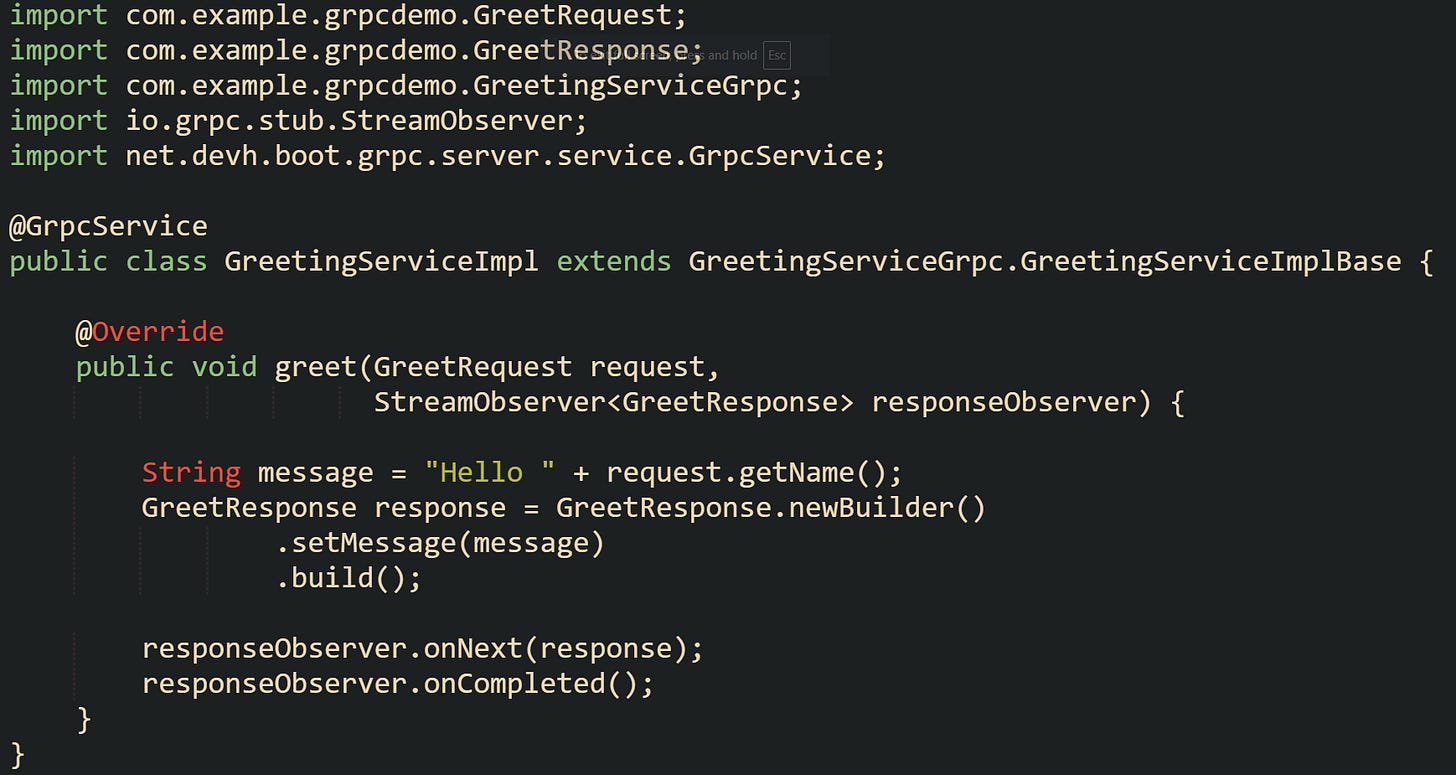Click the "Hello " string literal
This screenshot has width=1456, height=775.
(x=490, y=471)
